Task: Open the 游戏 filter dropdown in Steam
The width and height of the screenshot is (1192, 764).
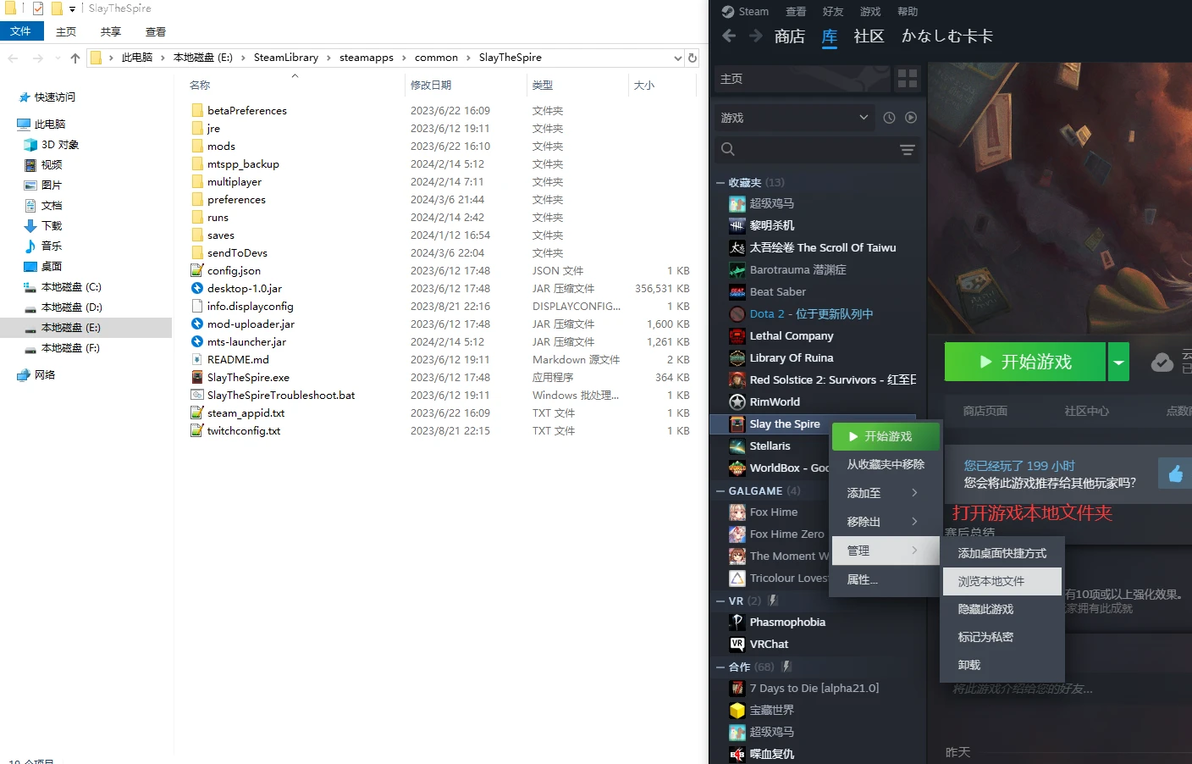Action: [794, 118]
